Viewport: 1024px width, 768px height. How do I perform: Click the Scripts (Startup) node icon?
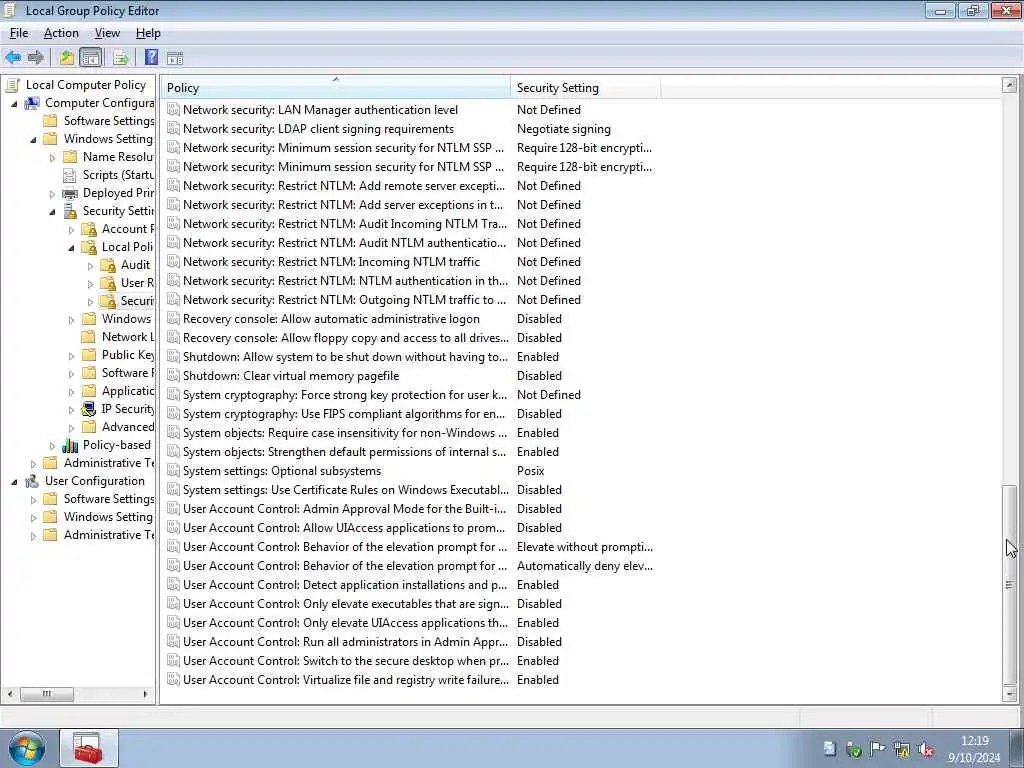click(x=70, y=175)
